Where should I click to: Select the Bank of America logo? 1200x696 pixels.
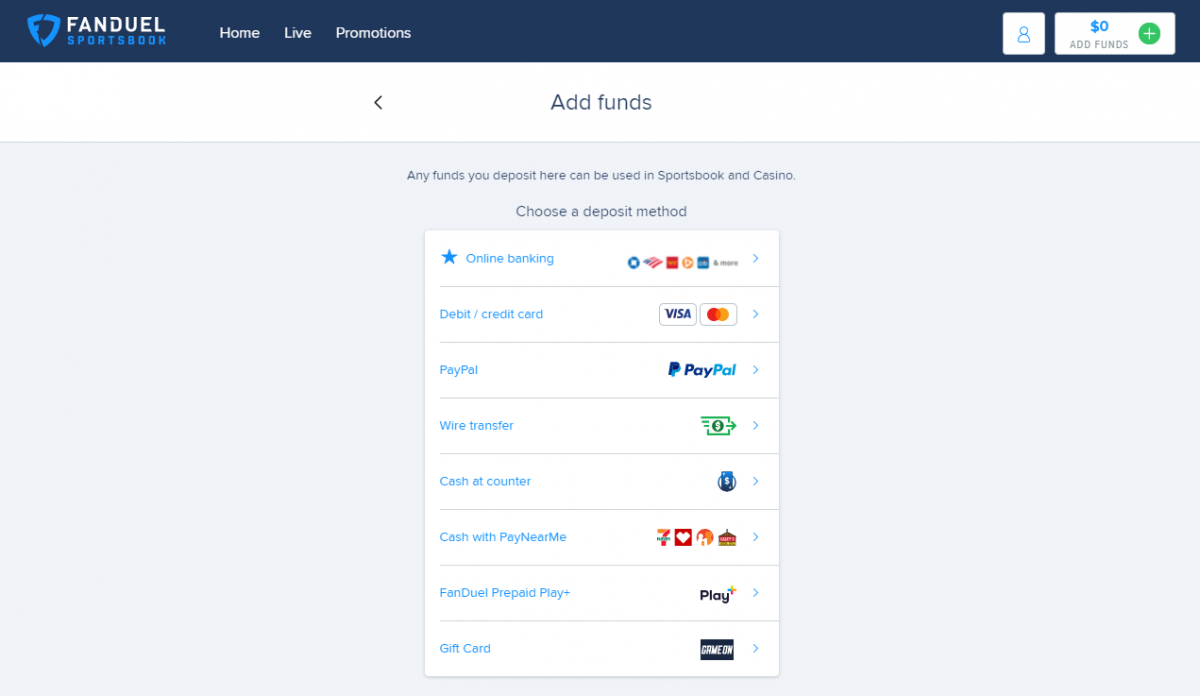pos(653,262)
